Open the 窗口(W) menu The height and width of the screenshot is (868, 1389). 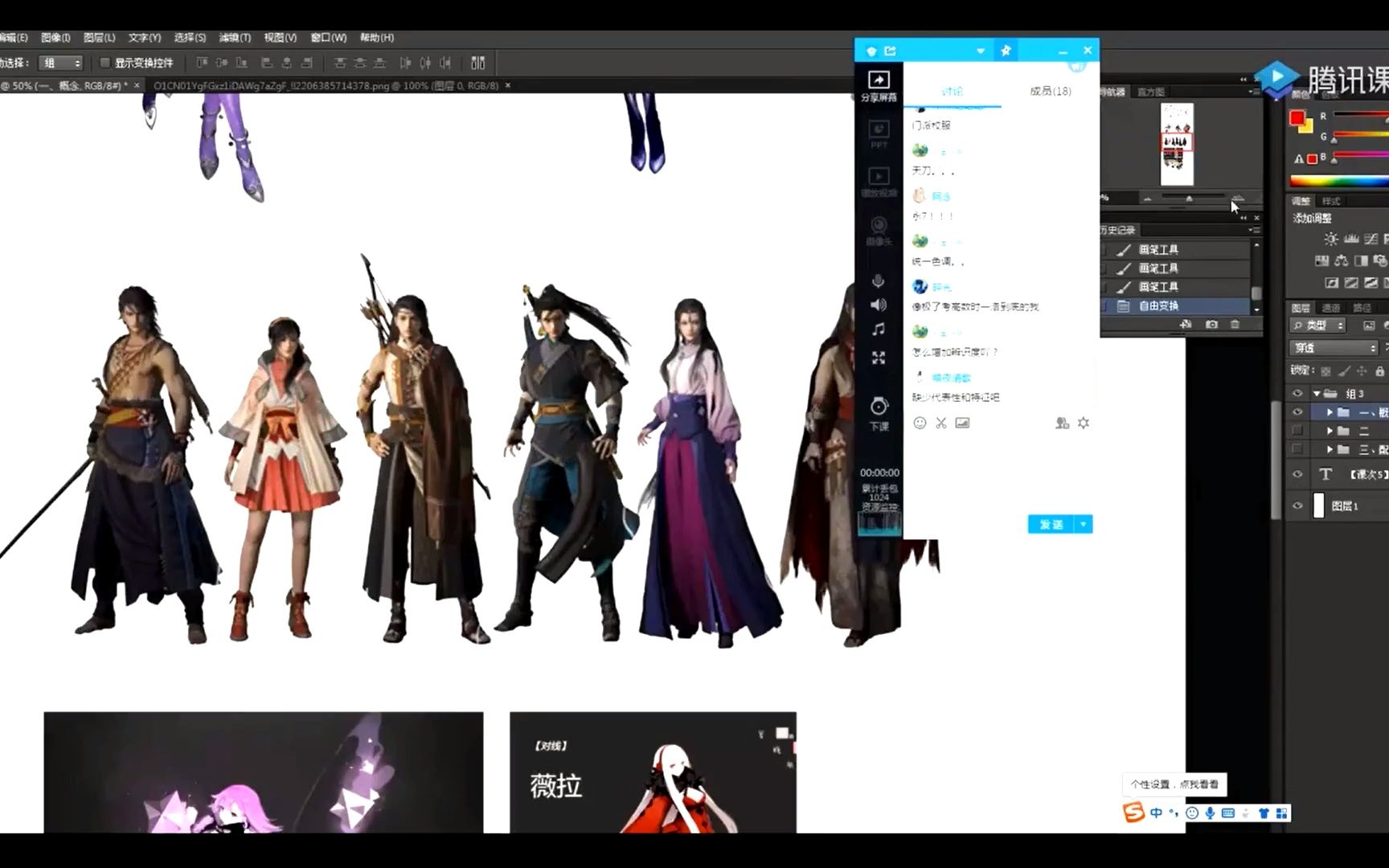pos(328,38)
